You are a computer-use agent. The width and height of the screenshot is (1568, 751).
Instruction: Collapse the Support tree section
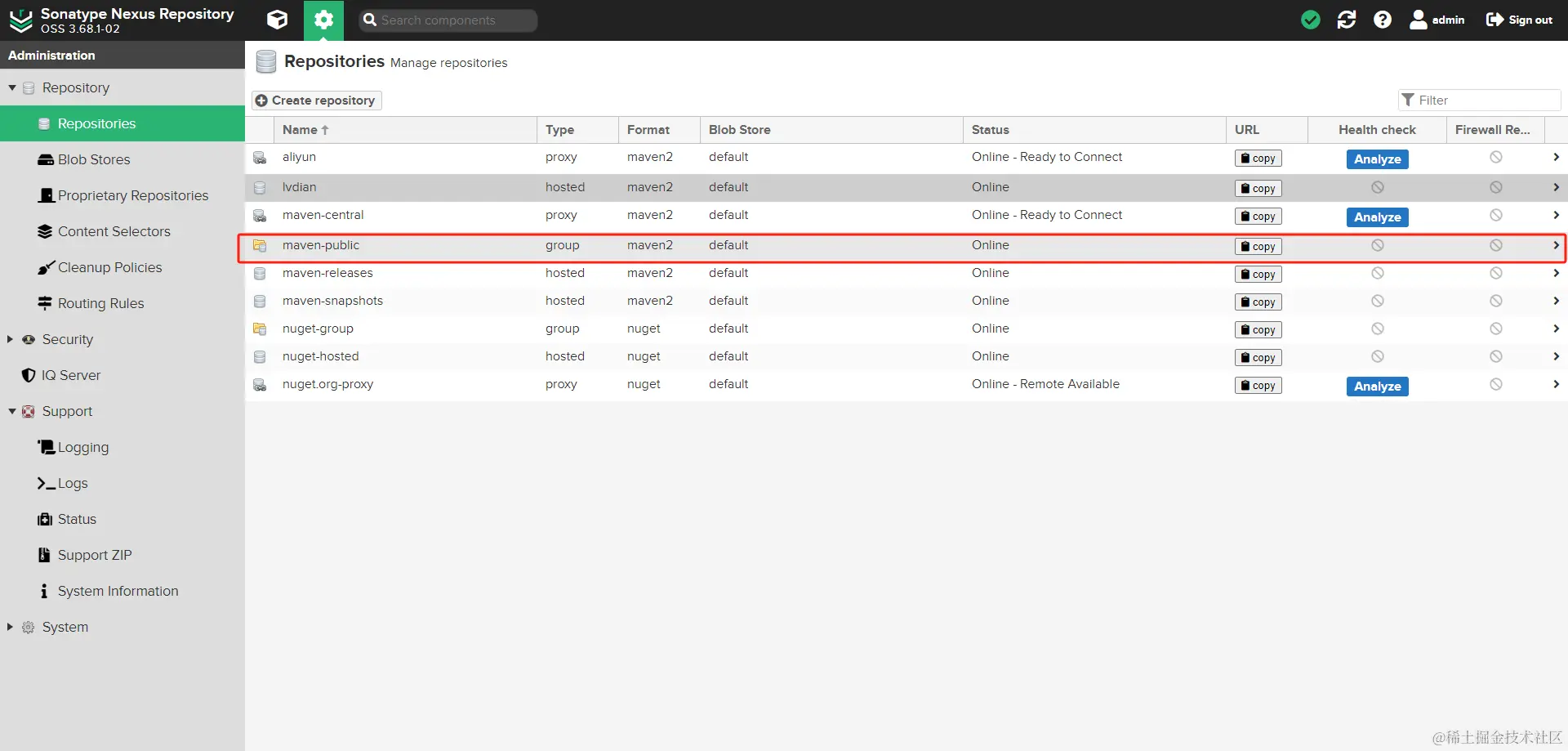pos(12,411)
